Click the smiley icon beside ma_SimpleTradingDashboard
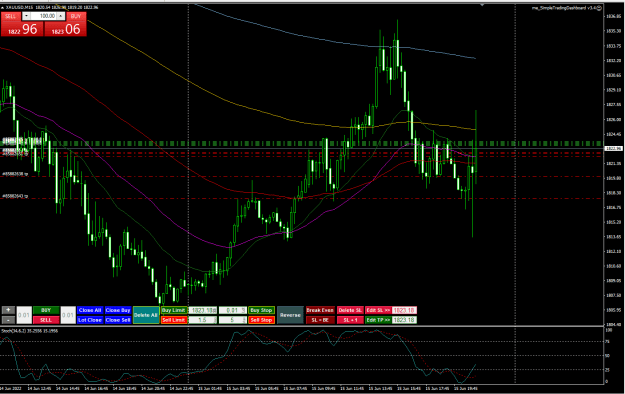 pyautogui.click(x=599, y=8)
